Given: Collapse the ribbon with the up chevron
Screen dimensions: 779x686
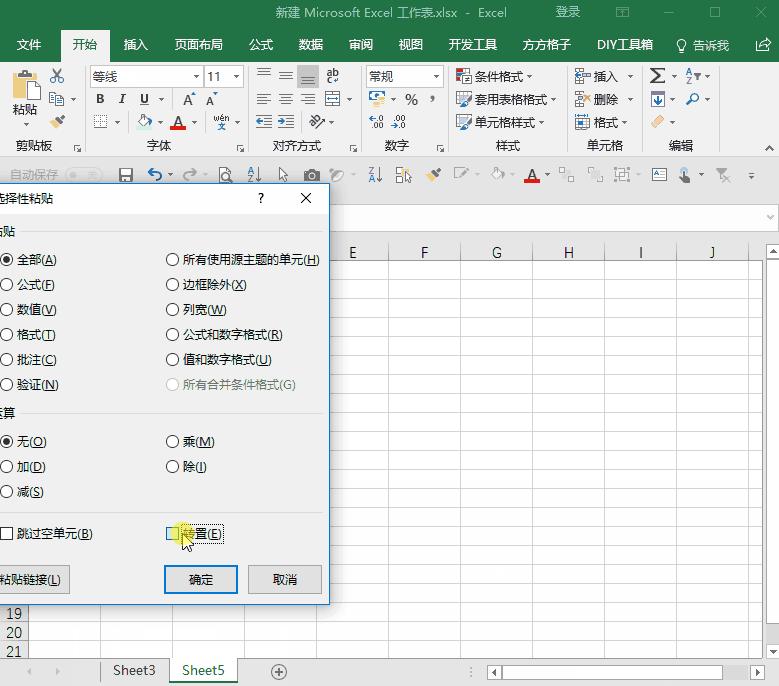Looking at the screenshot, I should (x=769, y=148).
